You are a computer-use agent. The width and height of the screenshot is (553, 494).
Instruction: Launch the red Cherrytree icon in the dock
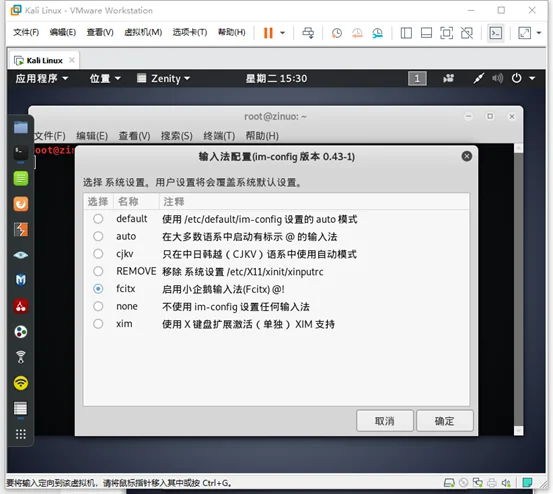[x=21, y=306]
